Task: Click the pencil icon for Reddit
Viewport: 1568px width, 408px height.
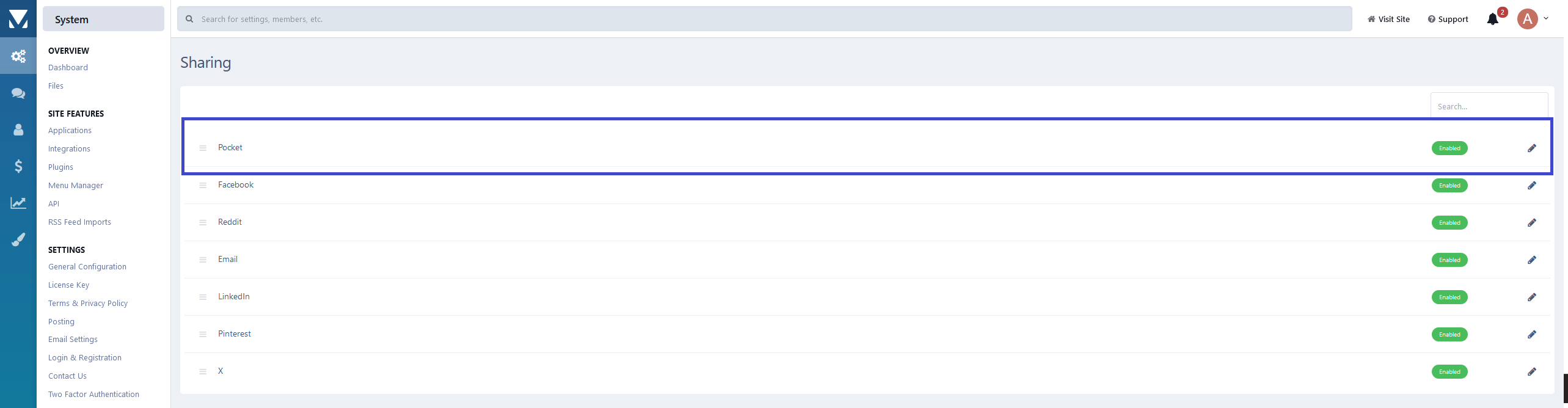Action: pyautogui.click(x=1531, y=223)
